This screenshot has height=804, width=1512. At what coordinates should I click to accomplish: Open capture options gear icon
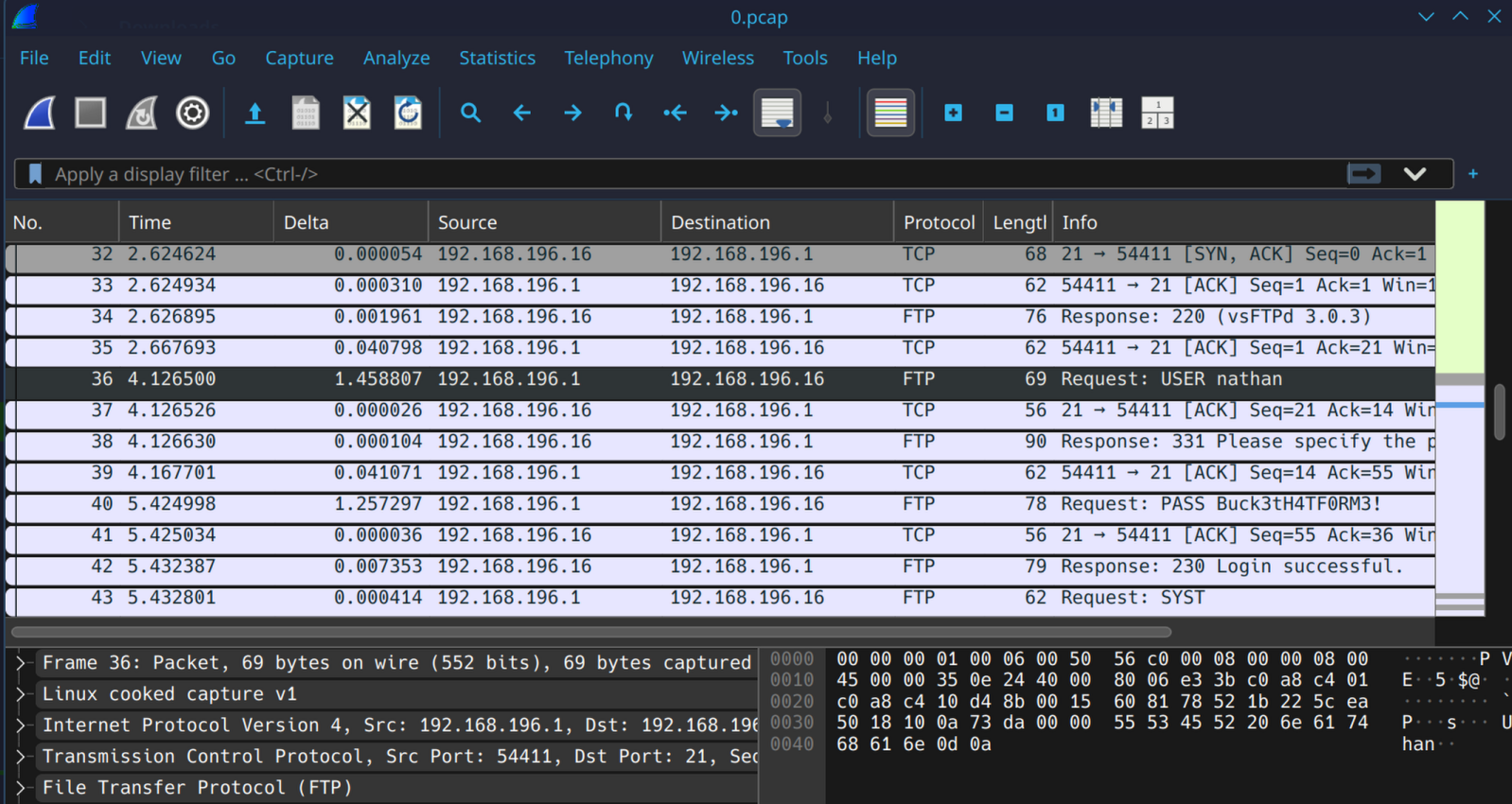click(x=193, y=114)
